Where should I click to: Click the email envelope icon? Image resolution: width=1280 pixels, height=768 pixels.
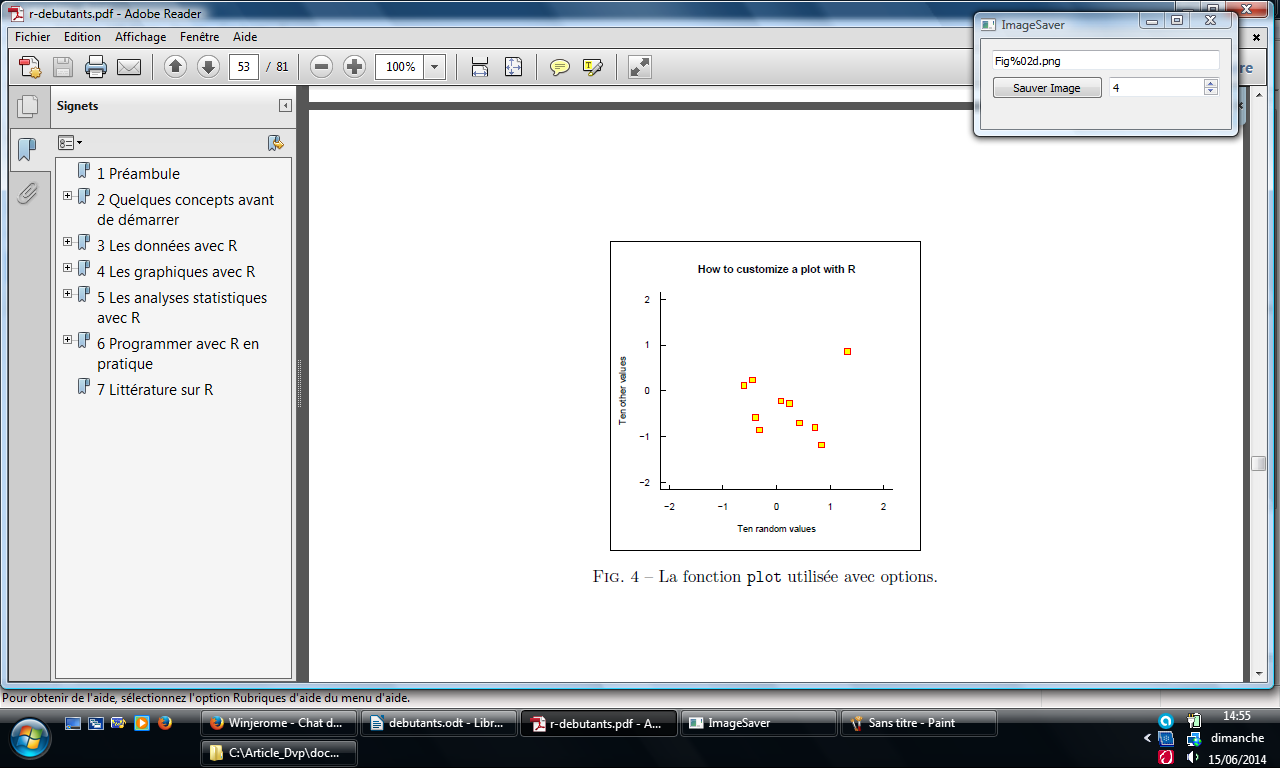click(x=129, y=67)
